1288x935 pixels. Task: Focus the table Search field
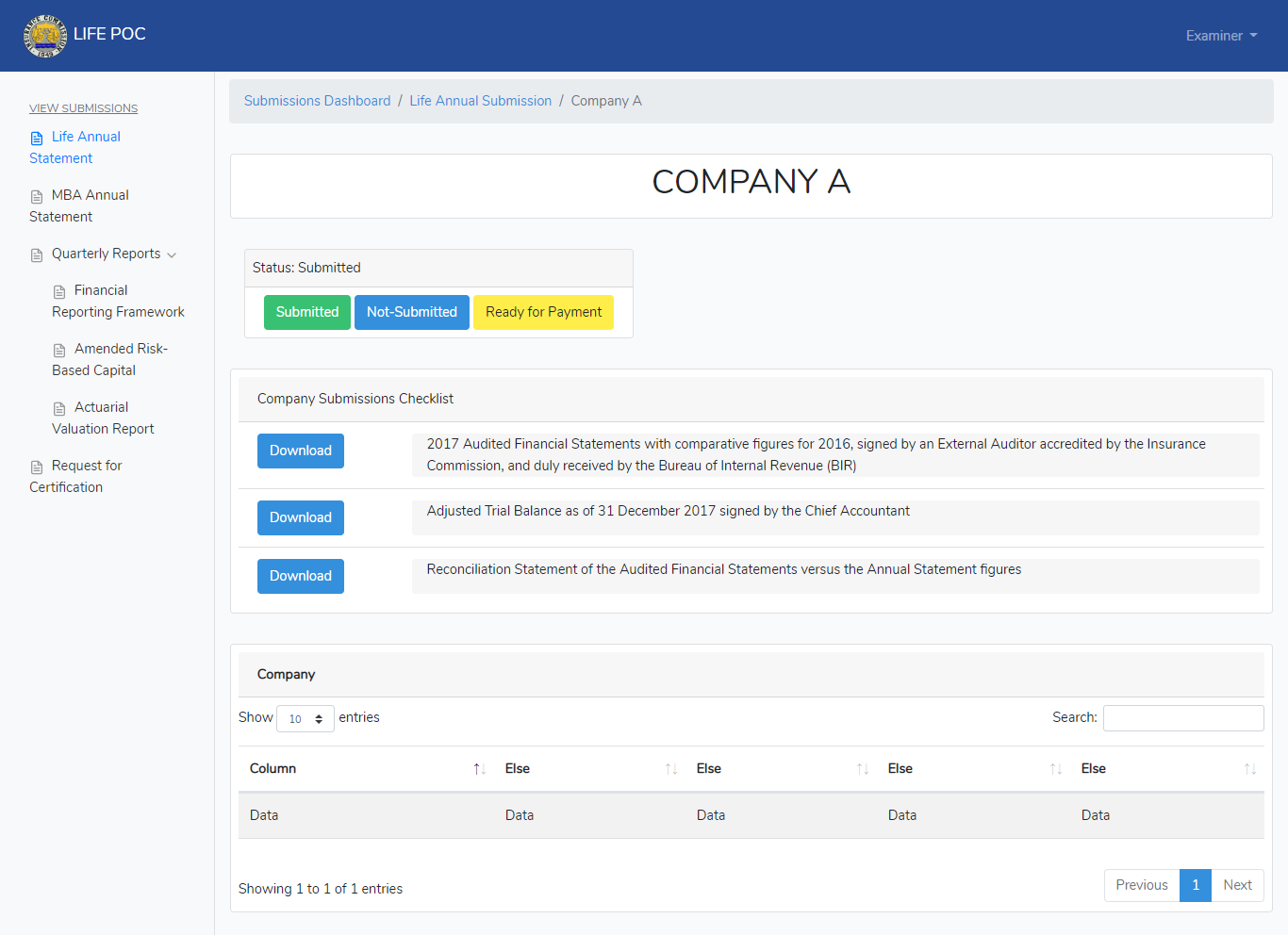1183,718
